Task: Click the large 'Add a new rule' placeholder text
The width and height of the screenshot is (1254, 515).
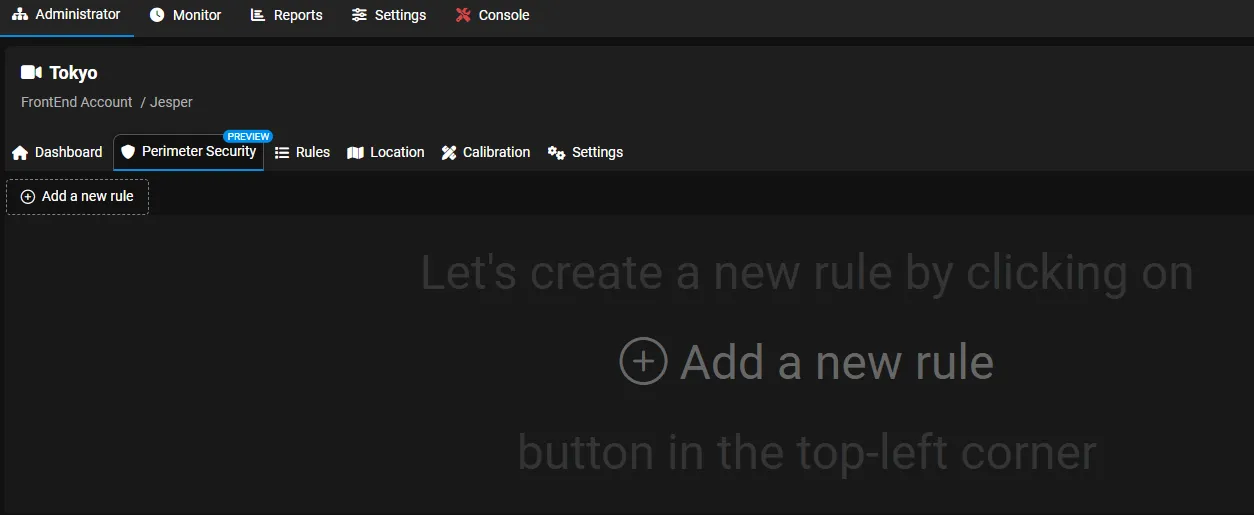Action: point(837,362)
